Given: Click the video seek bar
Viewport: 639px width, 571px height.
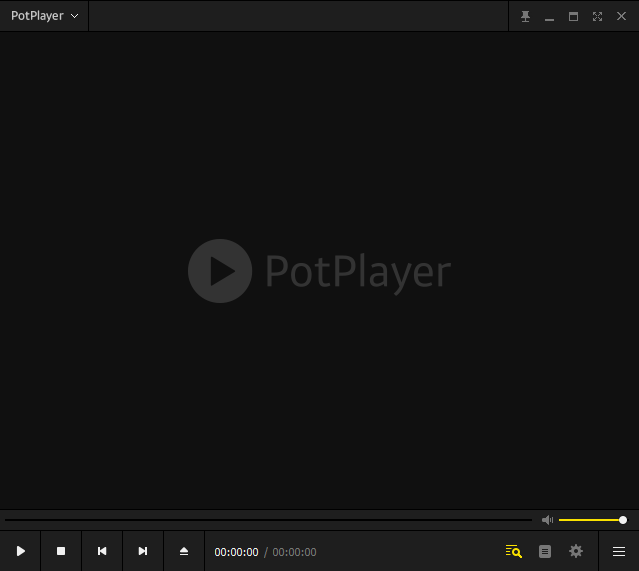Looking at the screenshot, I should (x=268, y=520).
